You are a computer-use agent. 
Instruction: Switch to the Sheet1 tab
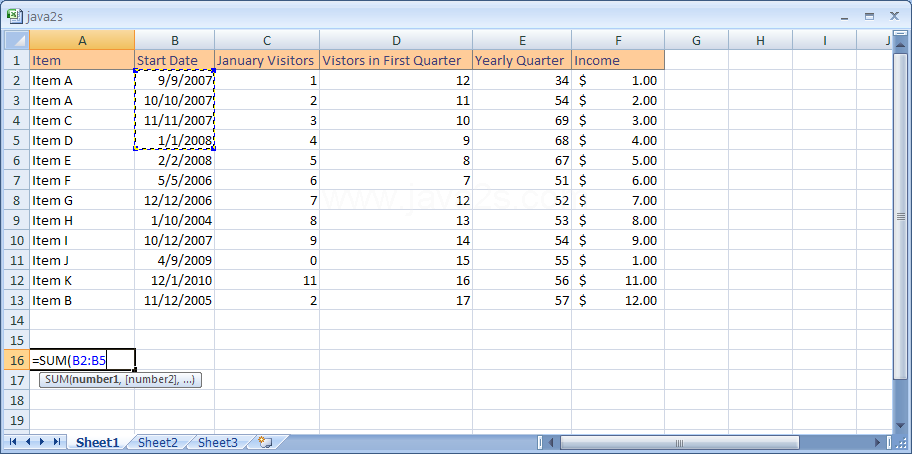click(x=97, y=442)
